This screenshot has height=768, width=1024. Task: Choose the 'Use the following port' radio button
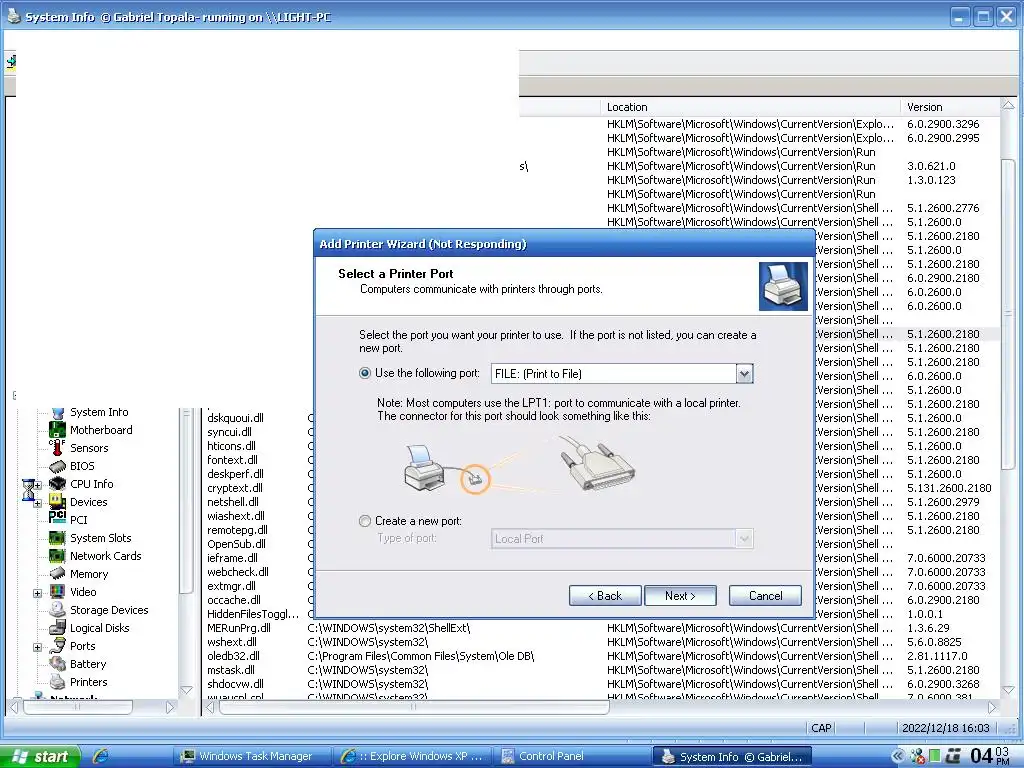pyautogui.click(x=365, y=374)
